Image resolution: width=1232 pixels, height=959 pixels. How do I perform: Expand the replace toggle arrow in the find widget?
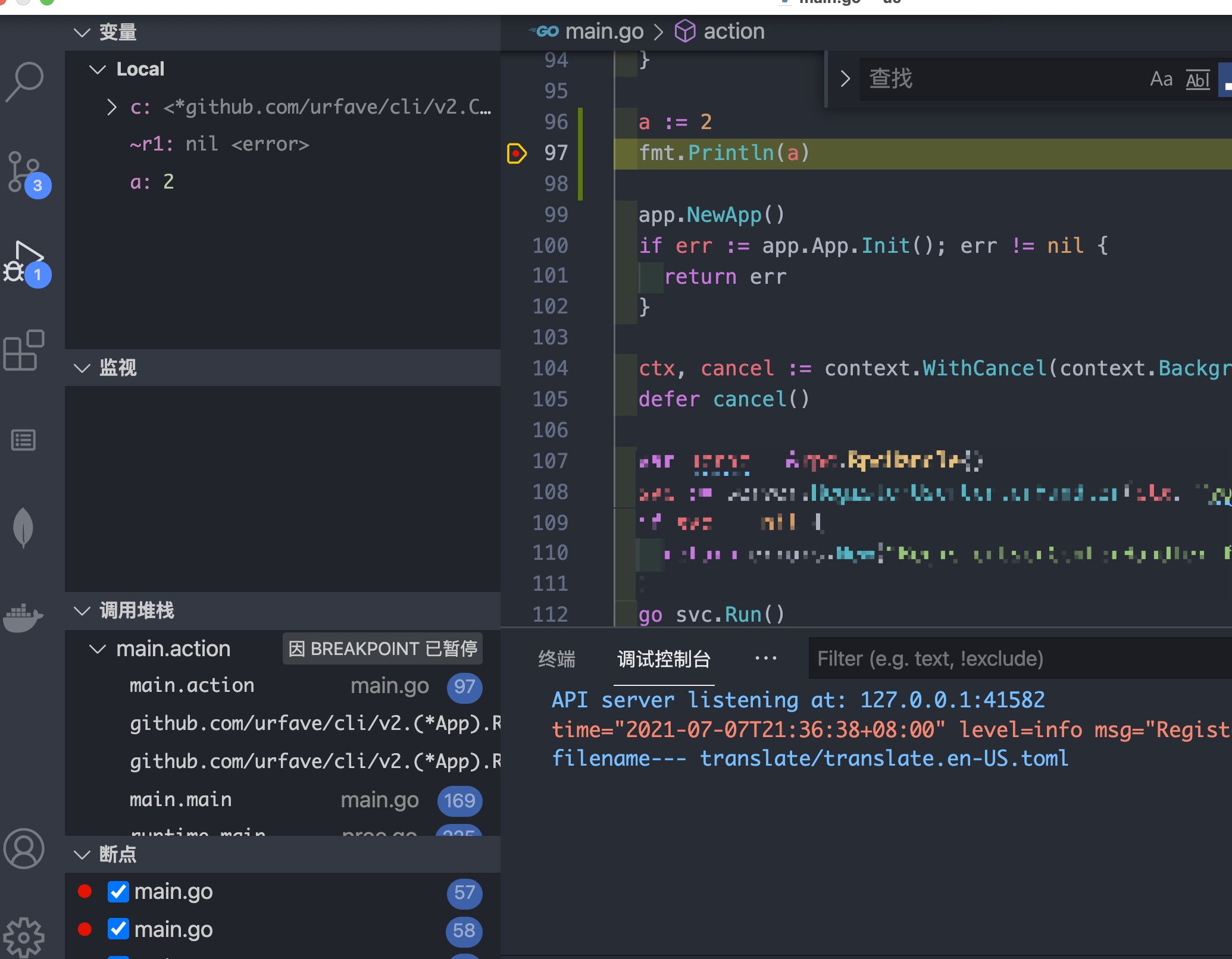[845, 79]
